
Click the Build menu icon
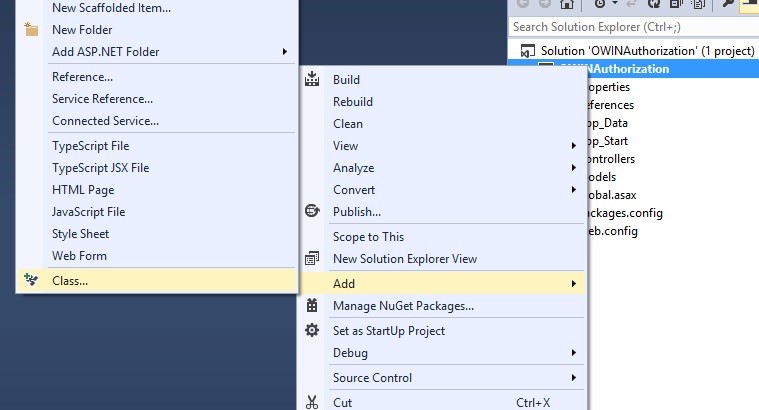click(x=312, y=79)
